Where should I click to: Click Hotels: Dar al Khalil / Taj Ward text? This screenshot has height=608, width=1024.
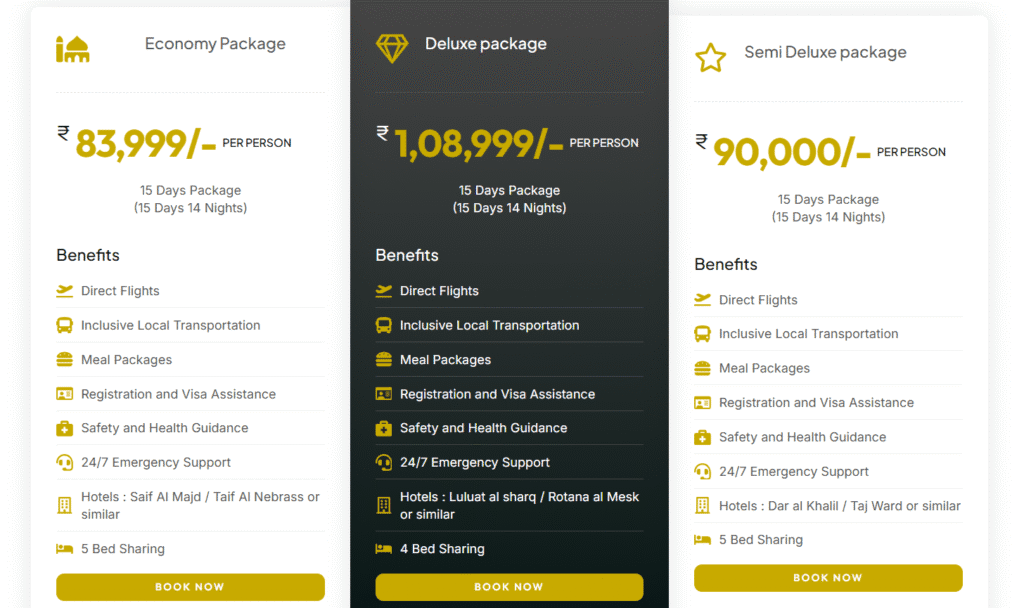click(840, 506)
